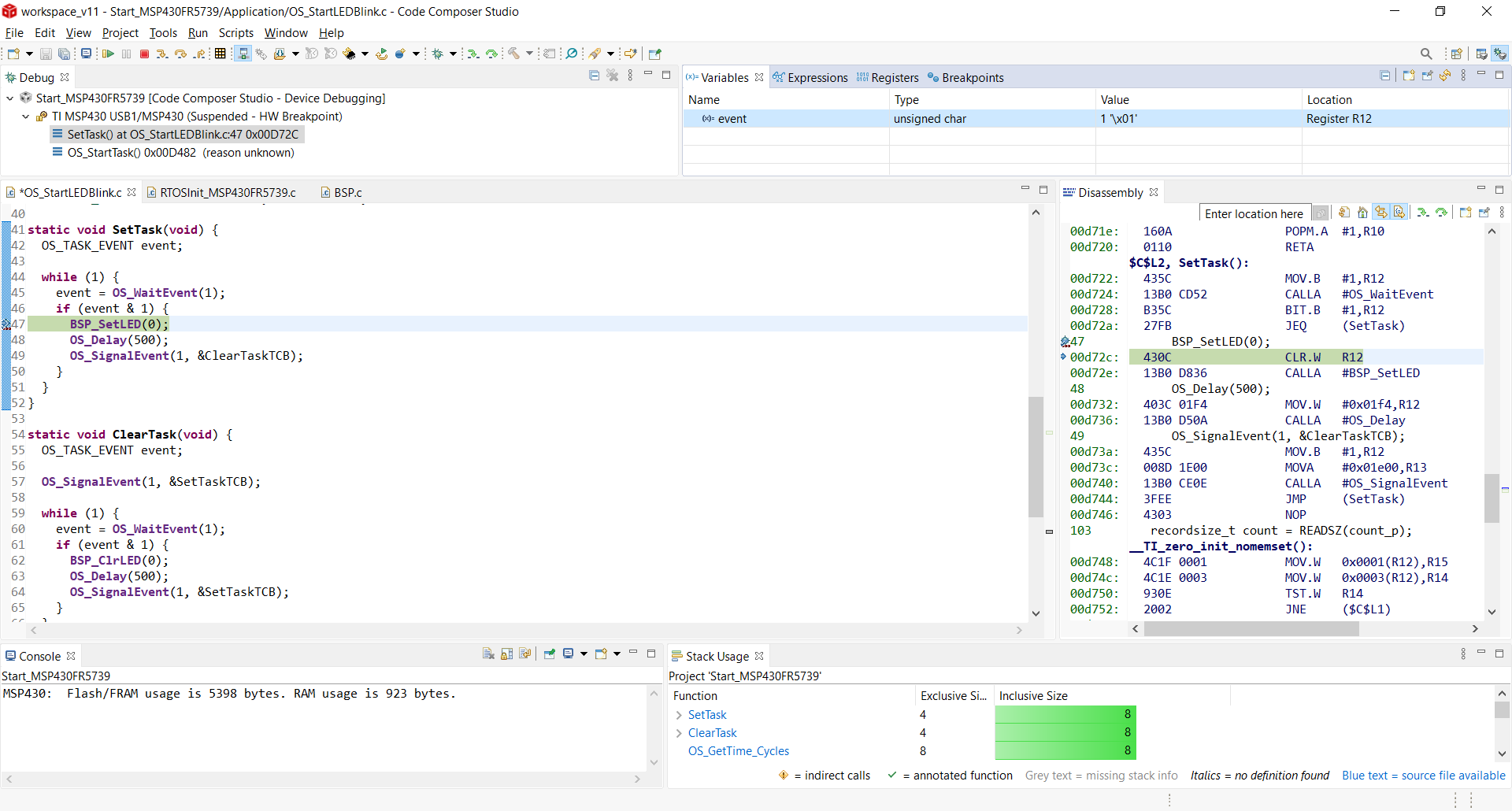Open OS_GetTime_Cycles link in Stack Usage
1512x811 pixels.
pyautogui.click(x=739, y=751)
